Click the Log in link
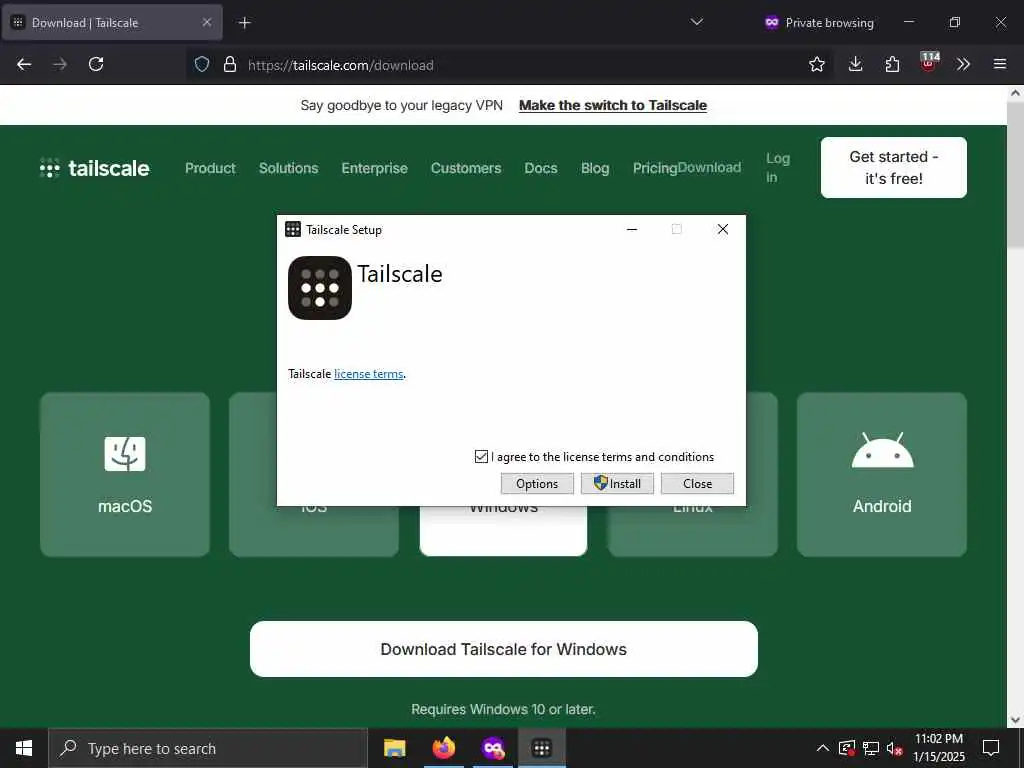Viewport: 1024px width, 768px height. (x=777, y=168)
